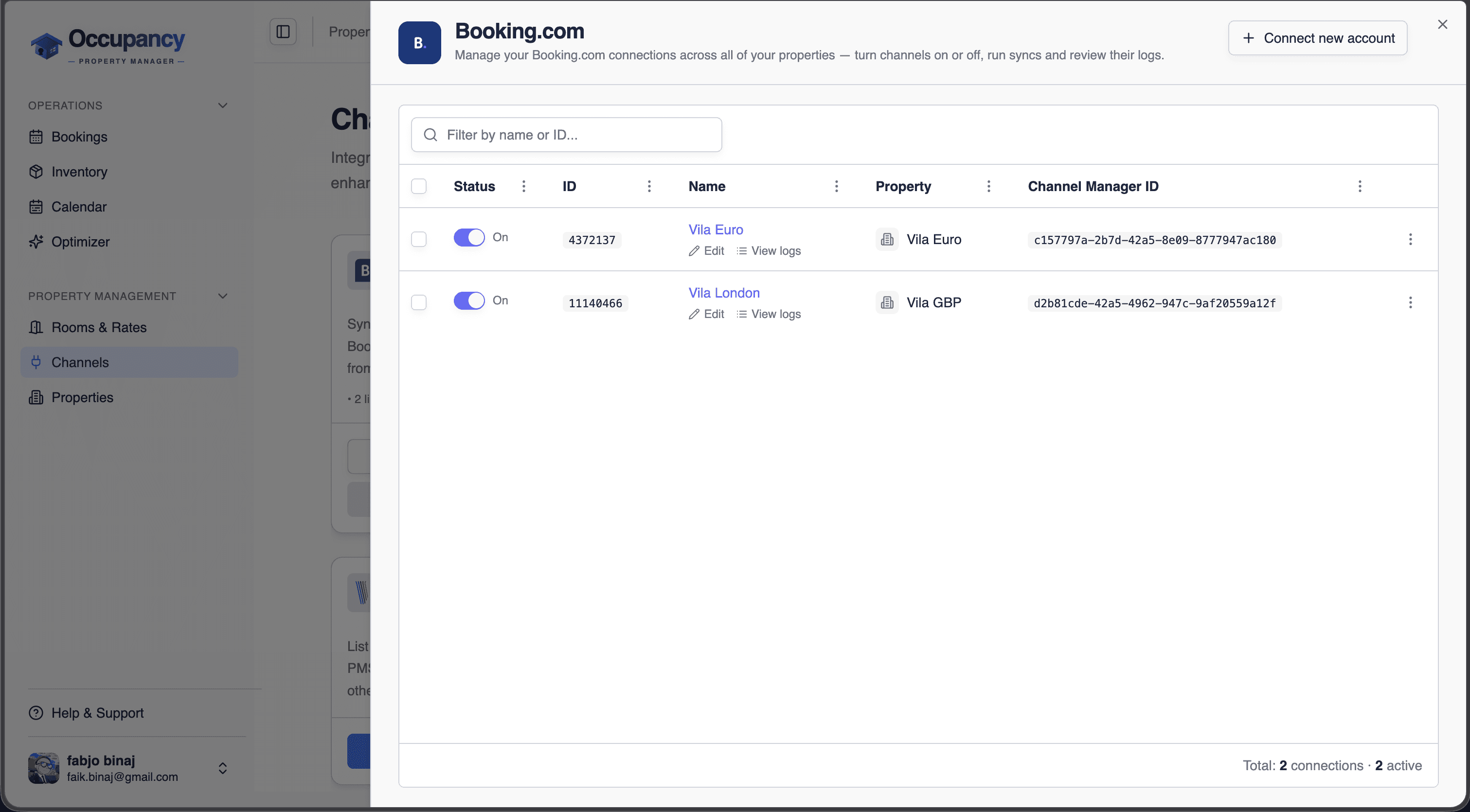The height and width of the screenshot is (812, 1470).
Task: Click channel manager ID starting c157797a
Action: (x=1155, y=240)
